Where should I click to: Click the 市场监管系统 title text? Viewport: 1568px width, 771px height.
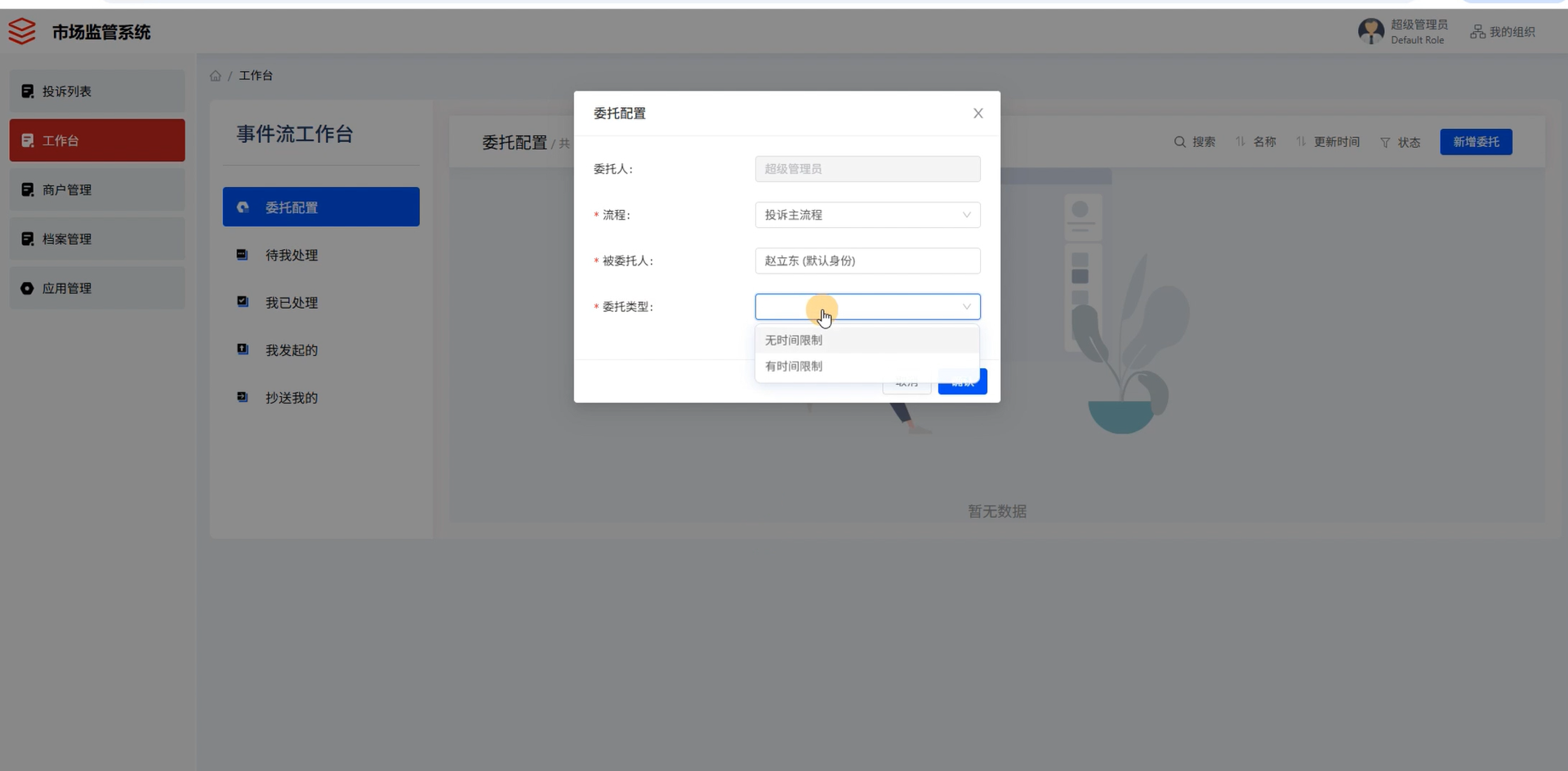(x=101, y=32)
